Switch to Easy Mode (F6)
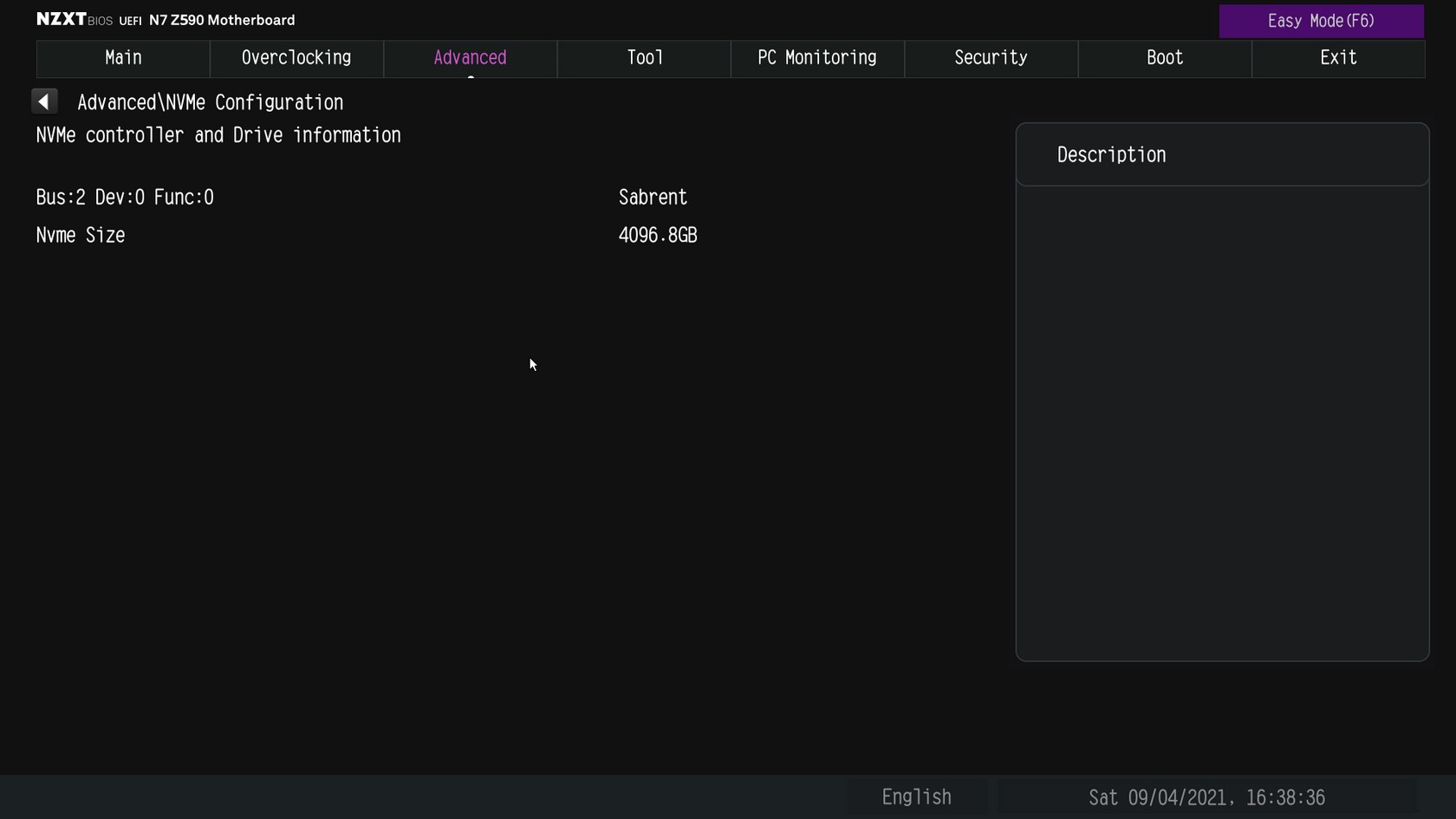This screenshot has width=1456, height=819. tap(1321, 21)
